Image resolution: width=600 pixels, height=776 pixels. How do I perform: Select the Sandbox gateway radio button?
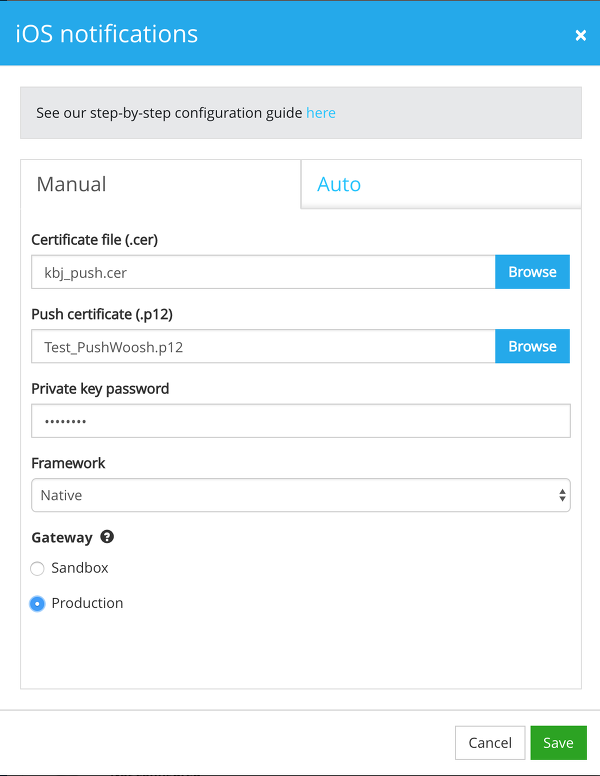click(37, 569)
